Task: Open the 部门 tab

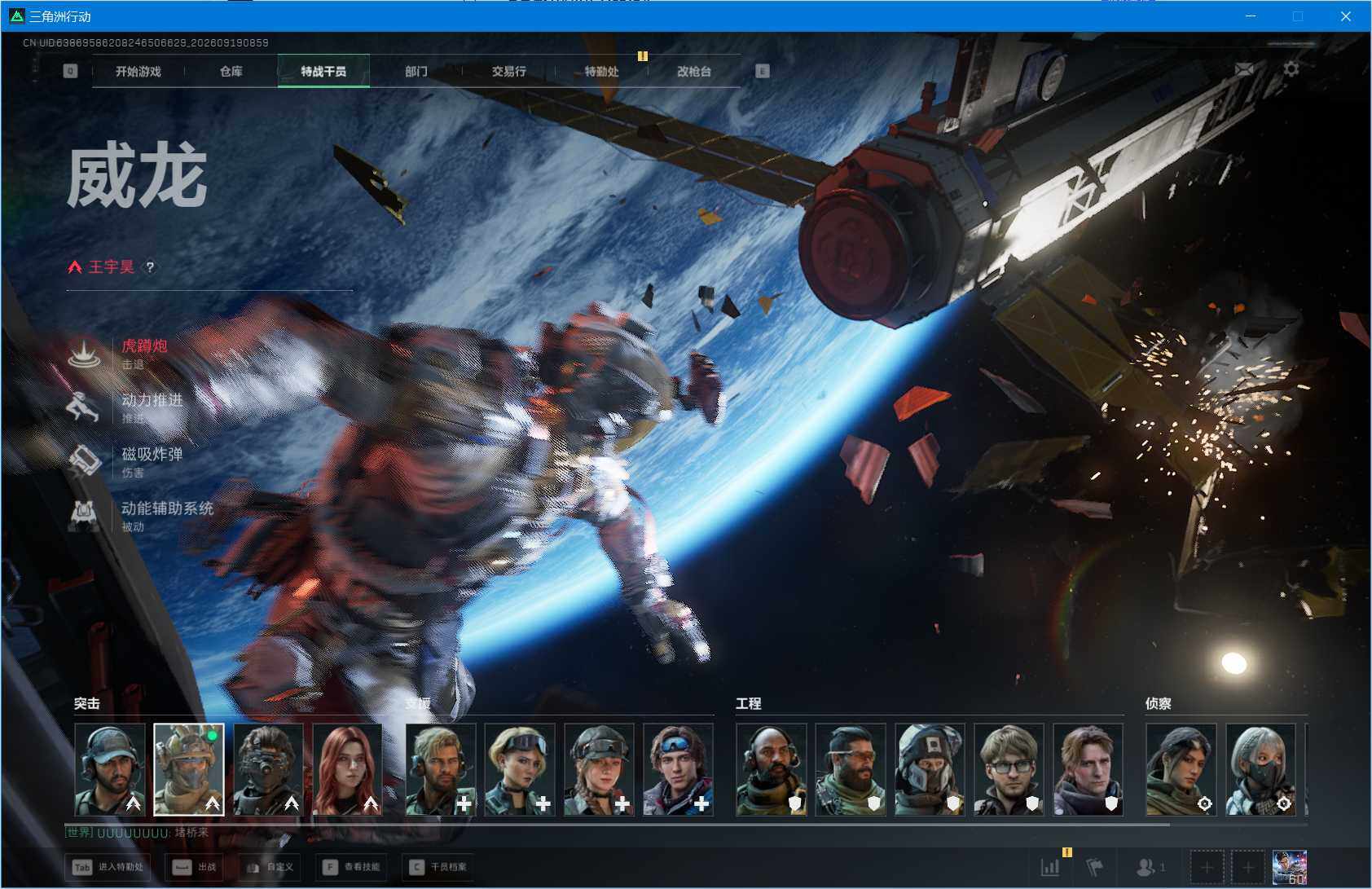Action: click(x=416, y=72)
